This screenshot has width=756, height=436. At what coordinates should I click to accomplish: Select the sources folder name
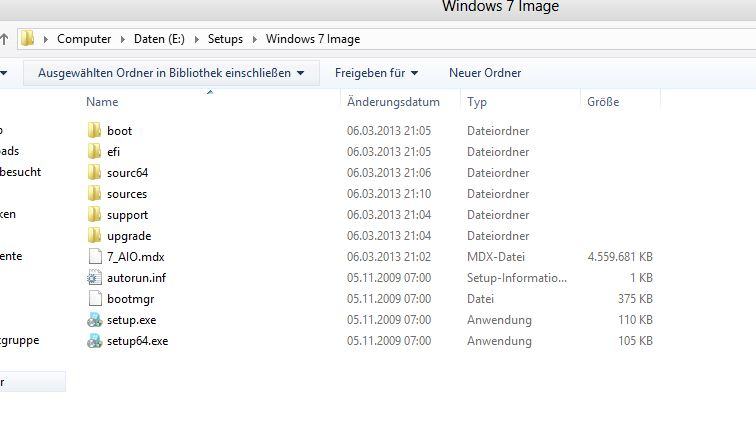pyautogui.click(x=127, y=194)
